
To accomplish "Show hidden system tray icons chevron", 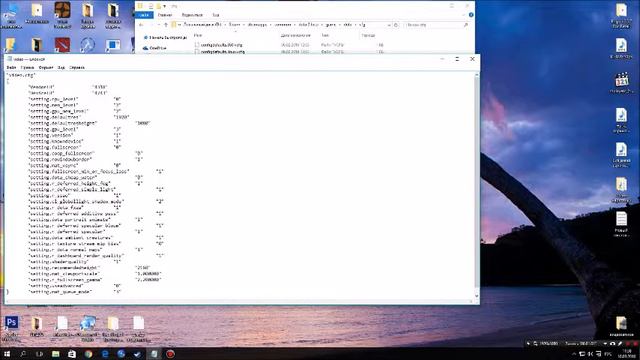I will click(x=574, y=354).
